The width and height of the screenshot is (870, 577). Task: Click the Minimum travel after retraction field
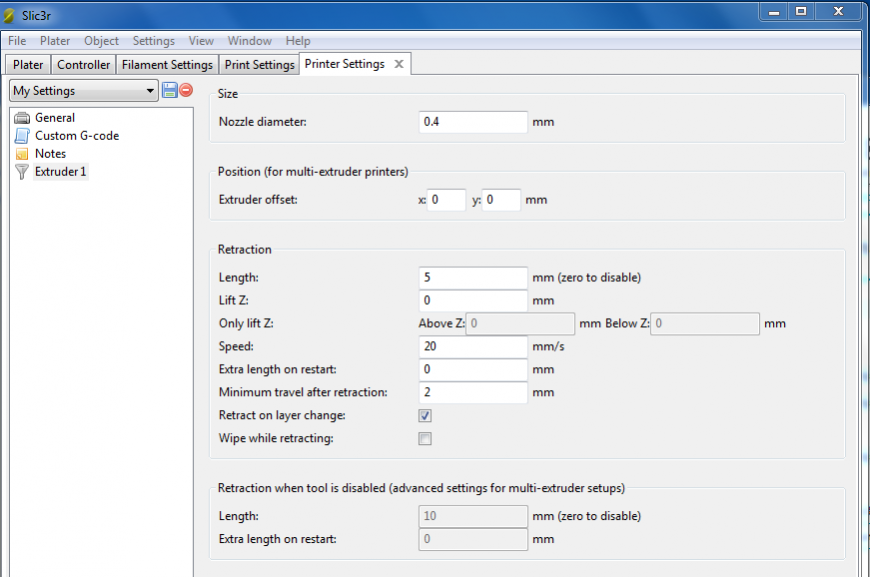tap(473, 392)
